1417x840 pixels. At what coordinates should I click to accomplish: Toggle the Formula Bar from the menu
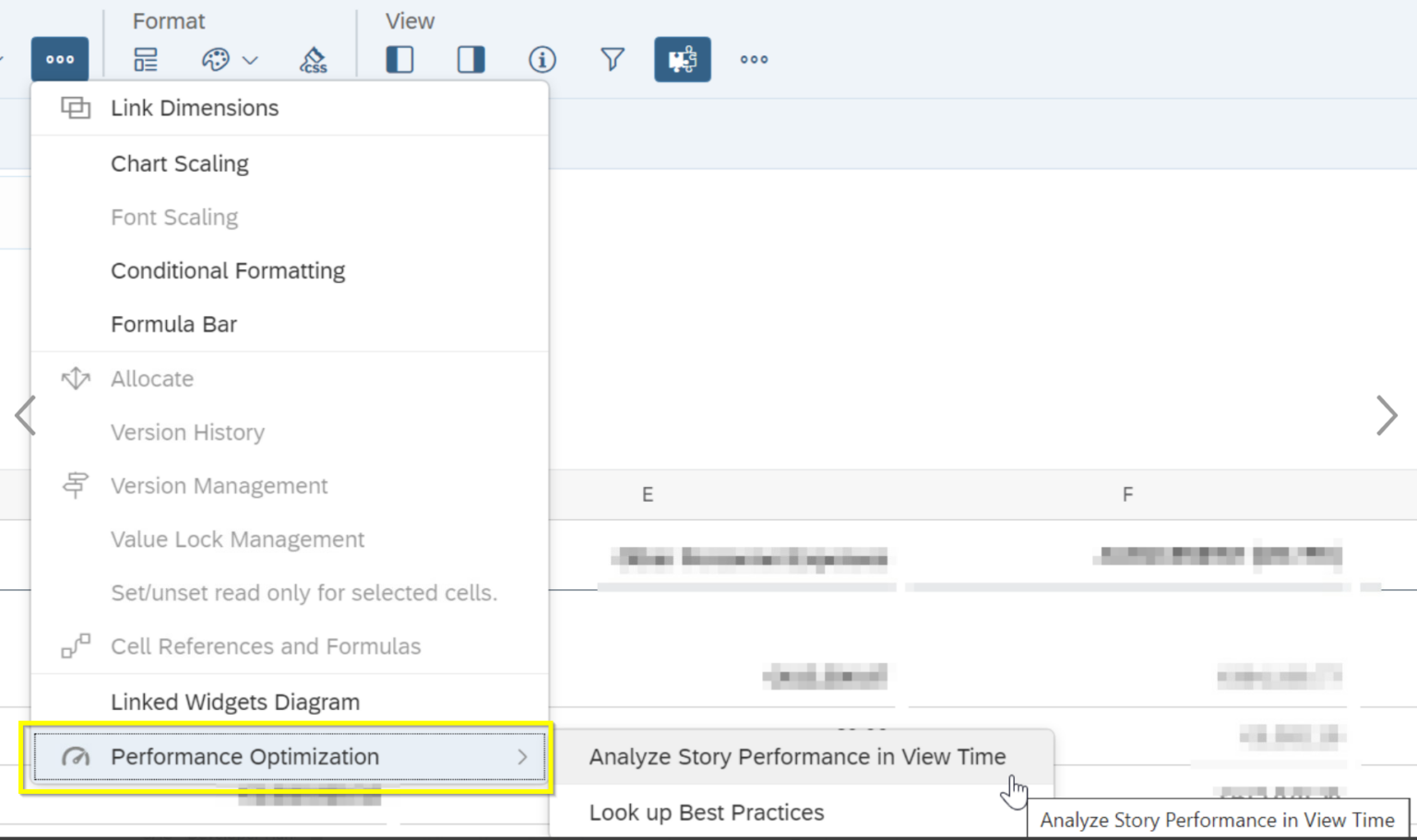(x=173, y=324)
